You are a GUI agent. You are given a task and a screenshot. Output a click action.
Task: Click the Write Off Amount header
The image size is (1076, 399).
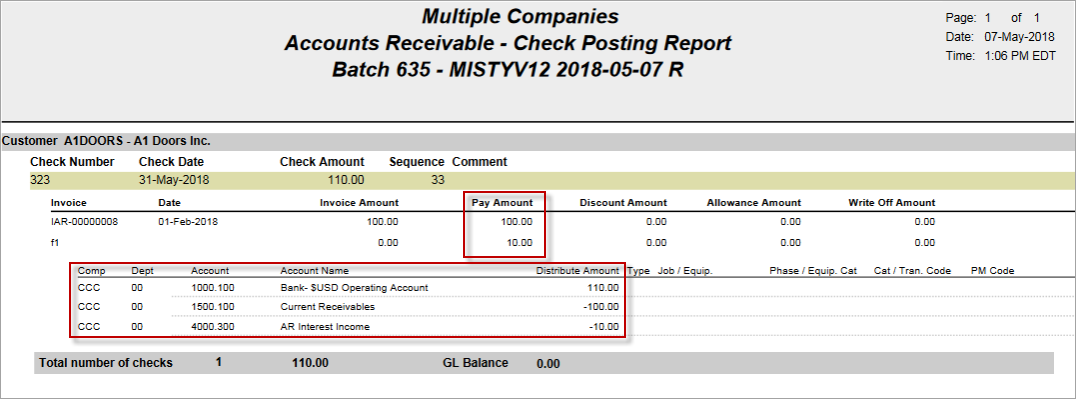(891, 203)
